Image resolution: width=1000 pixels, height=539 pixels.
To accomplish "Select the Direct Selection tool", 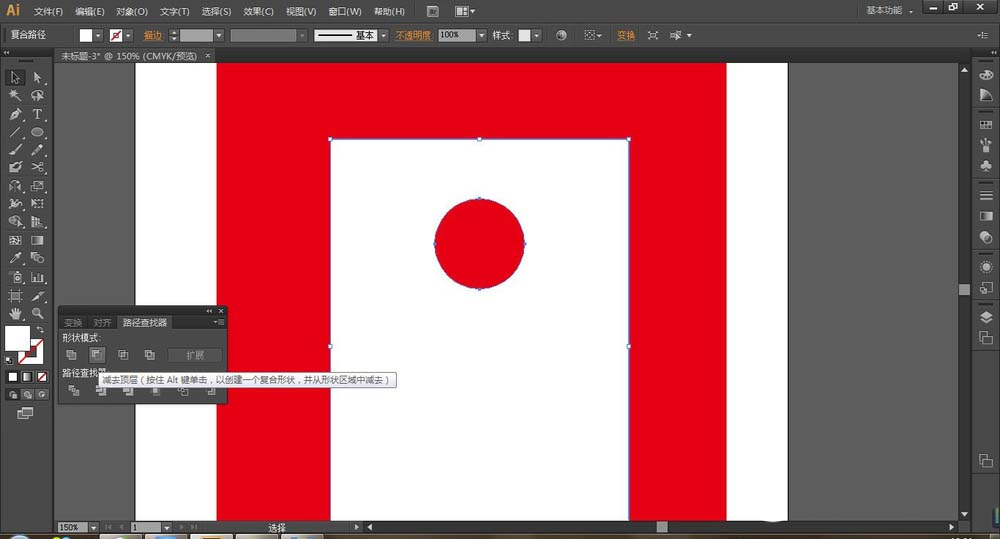I will click(x=38, y=78).
